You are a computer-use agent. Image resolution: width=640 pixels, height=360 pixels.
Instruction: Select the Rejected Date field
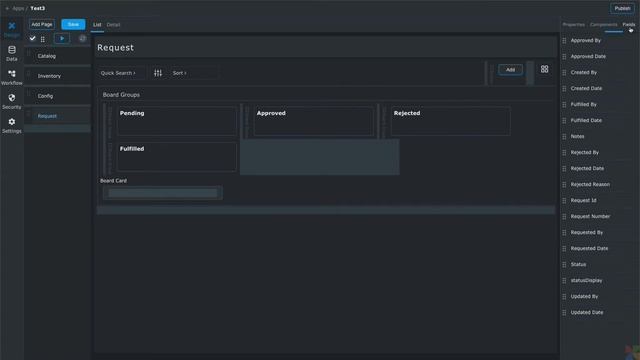(x=587, y=168)
